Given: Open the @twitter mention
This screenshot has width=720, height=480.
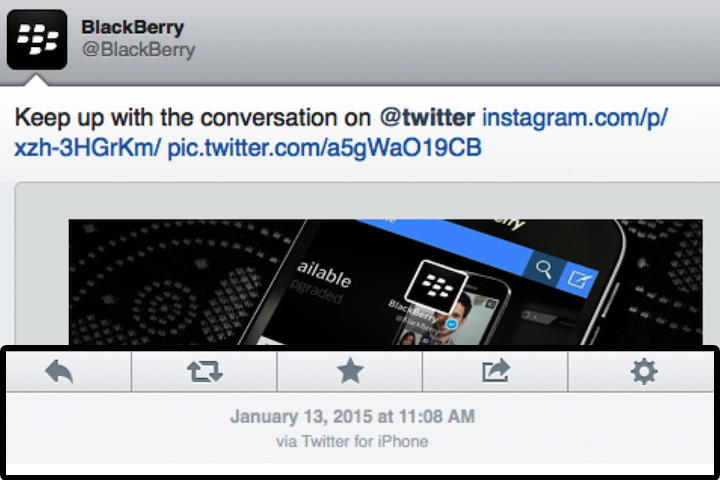Looking at the screenshot, I should point(427,118).
